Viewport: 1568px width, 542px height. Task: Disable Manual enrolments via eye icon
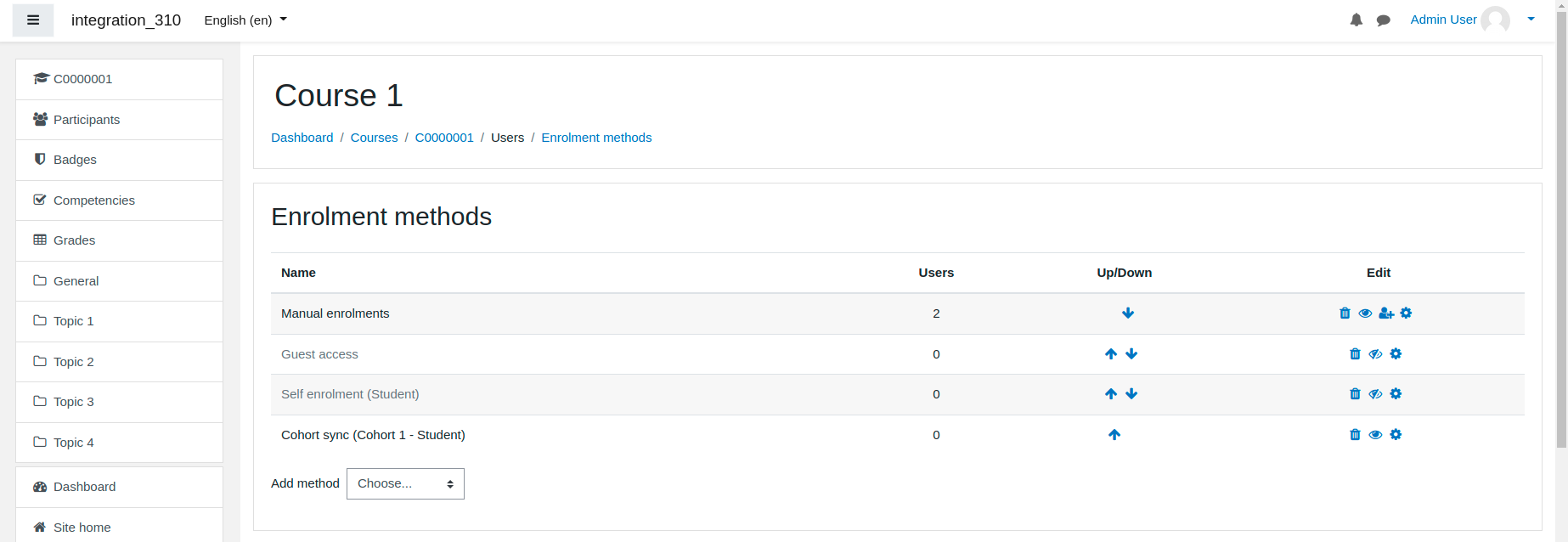[x=1365, y=313]
